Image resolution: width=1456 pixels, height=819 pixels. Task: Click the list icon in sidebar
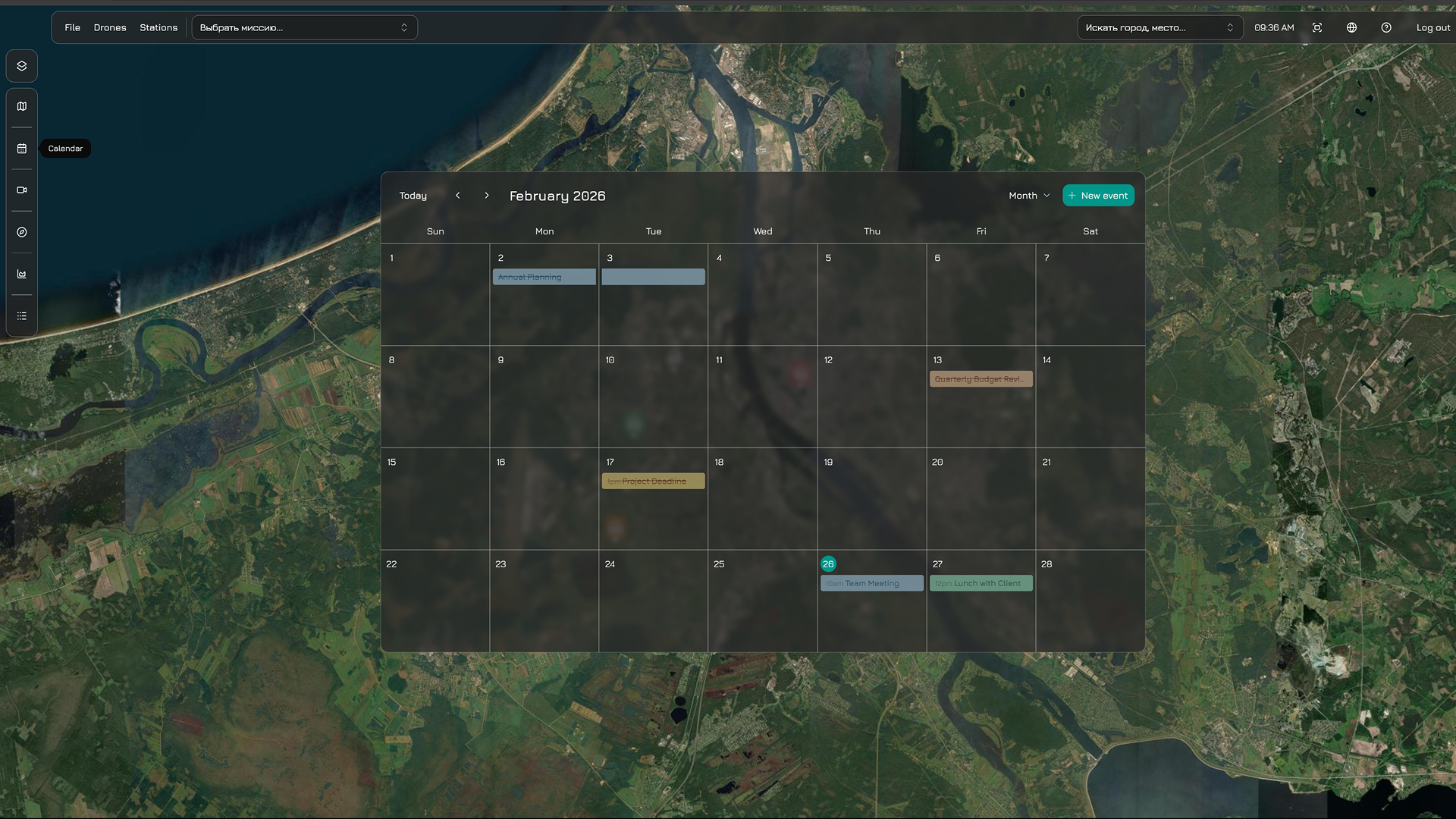[22, 315]
